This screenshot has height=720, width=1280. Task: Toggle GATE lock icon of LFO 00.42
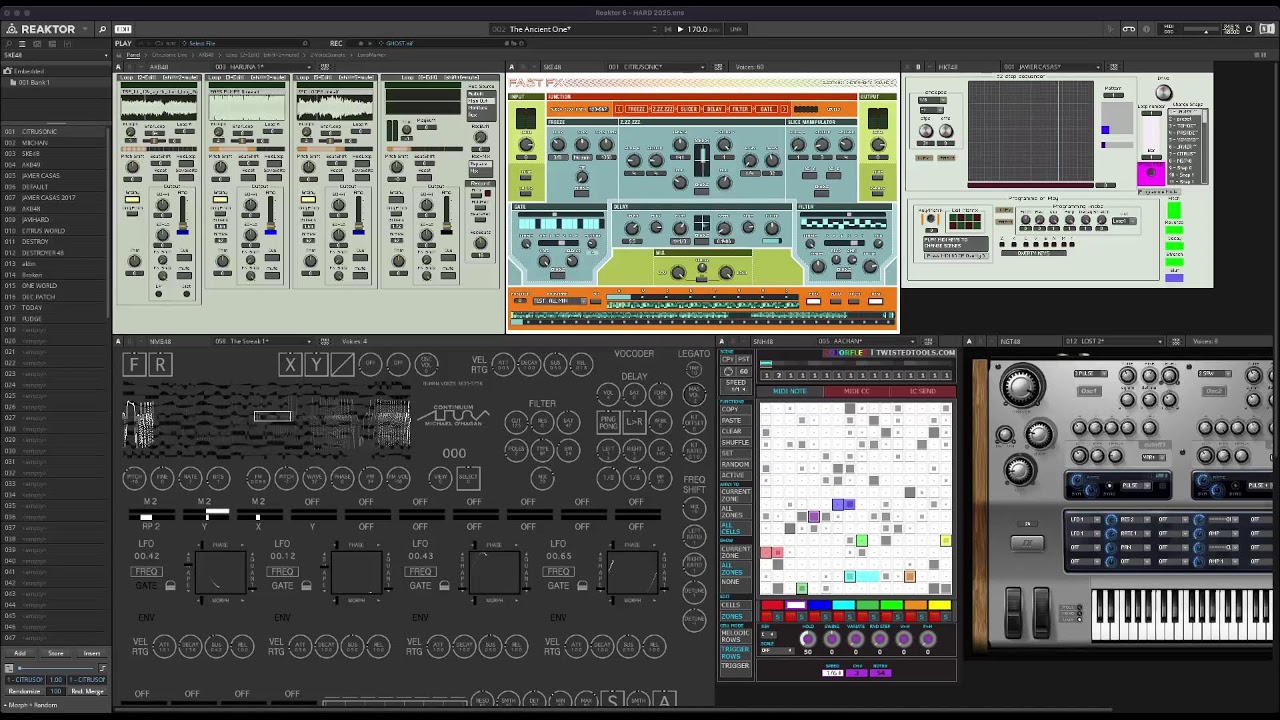170,586
